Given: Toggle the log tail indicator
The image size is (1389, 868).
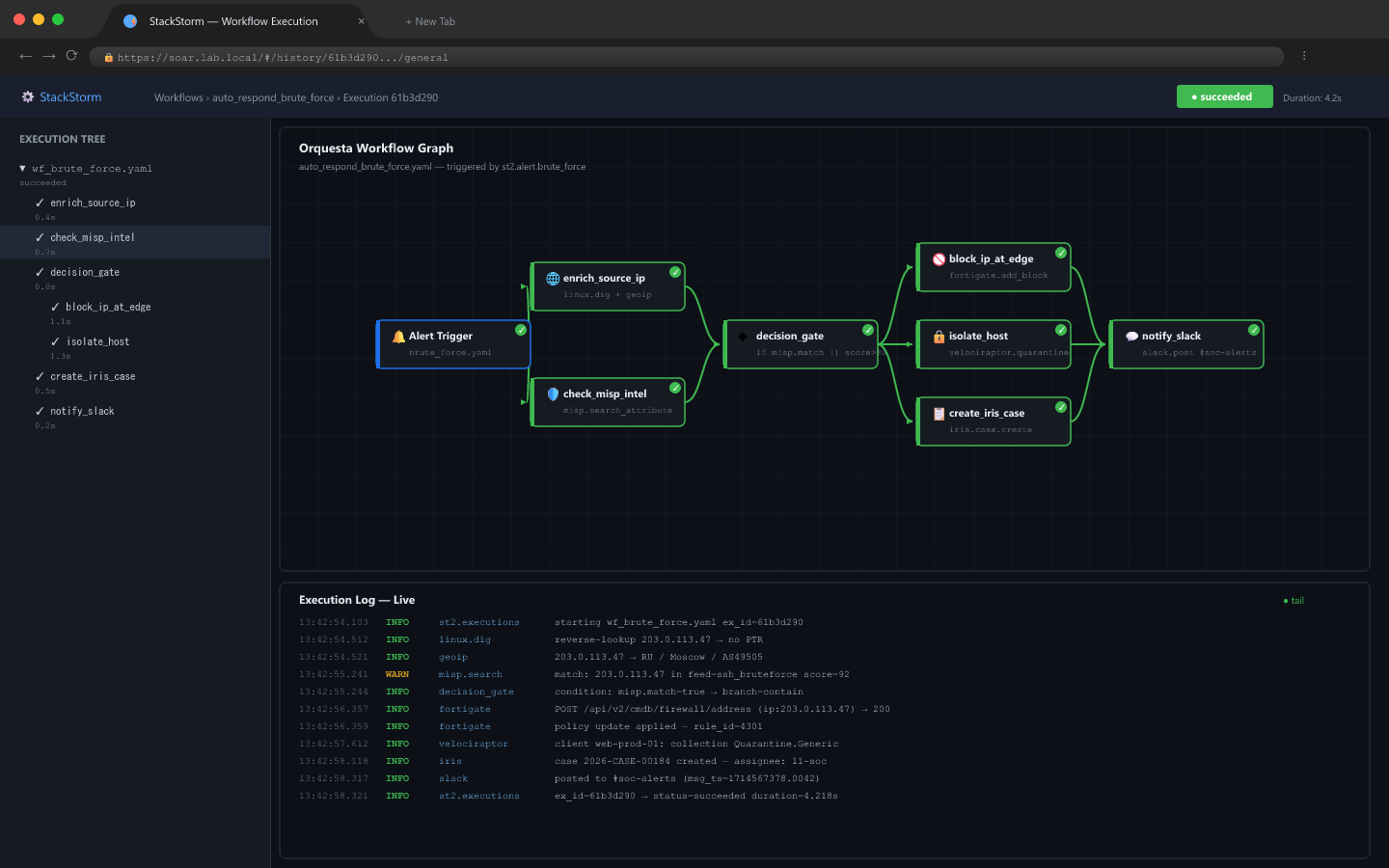Looking at the screenshot, I should coord(1294,601).
